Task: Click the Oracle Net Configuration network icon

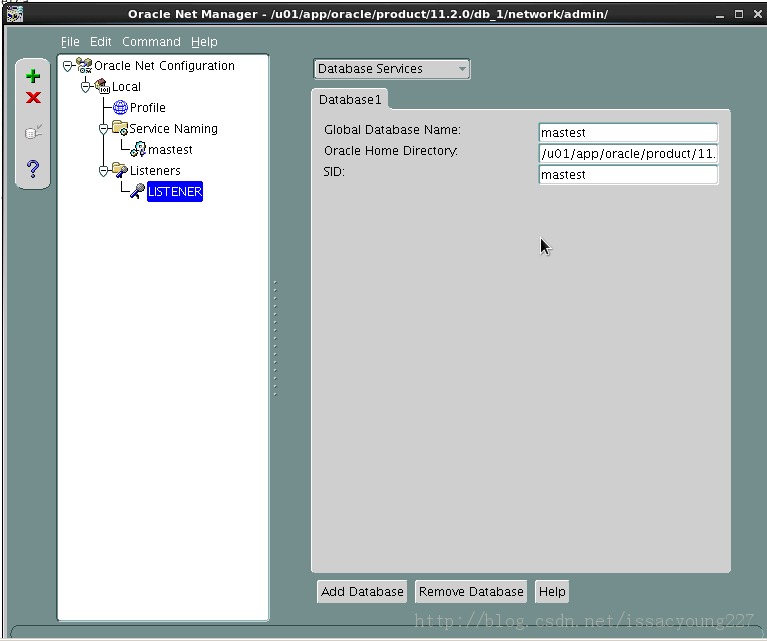Action: 84,66
